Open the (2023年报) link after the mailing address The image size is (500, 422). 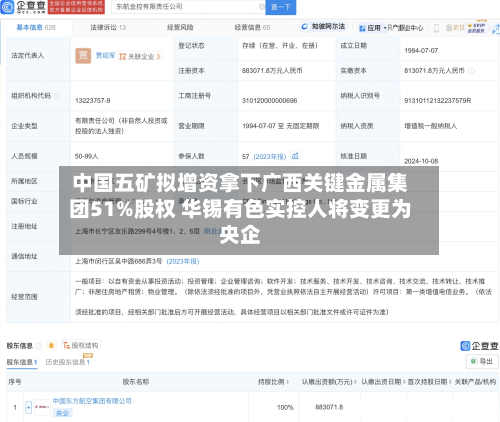point(183,261)
